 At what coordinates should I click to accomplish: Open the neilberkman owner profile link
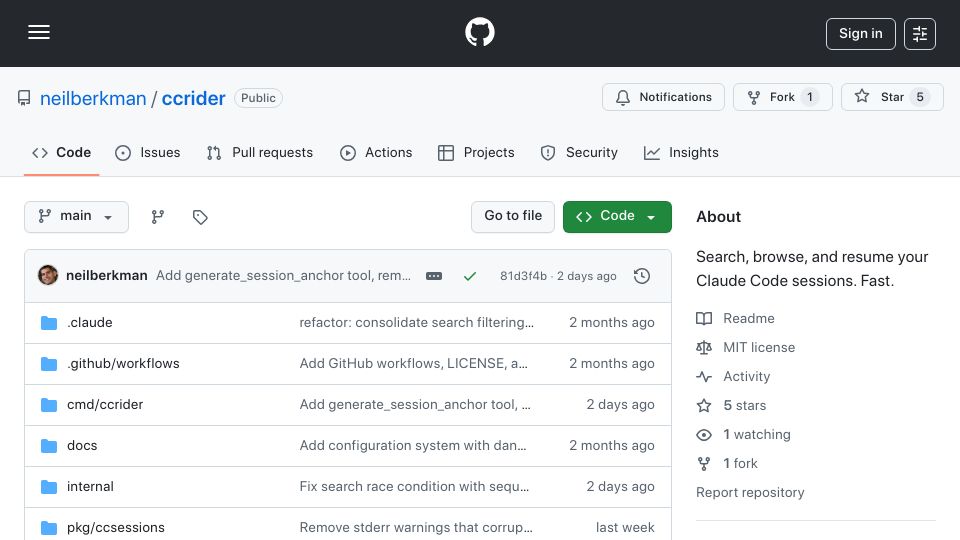(93, 98)
